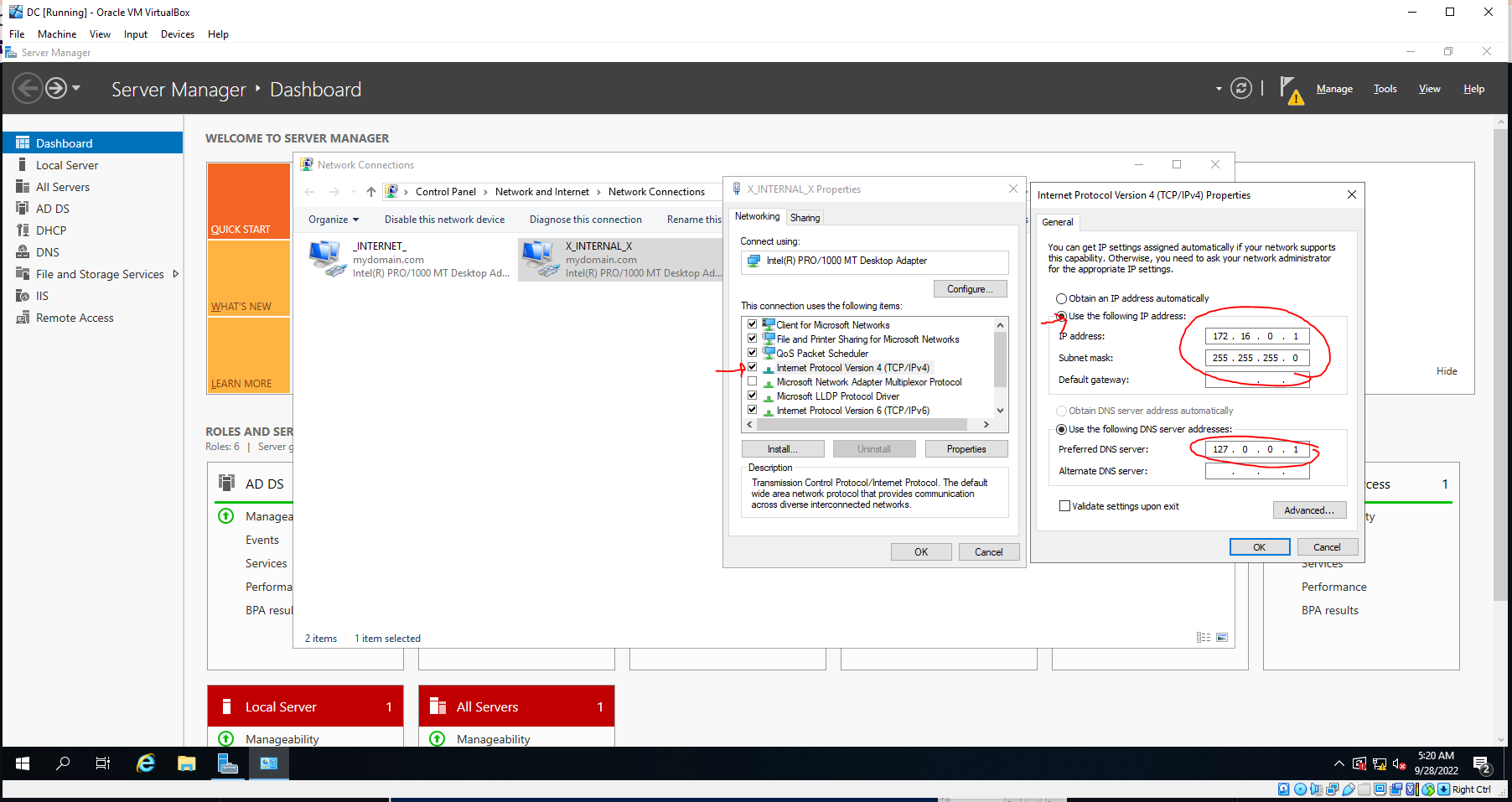Toggle Microsoft LLDP Protocol Driver checkbox
1512x802 pixels.
(753, 396)
